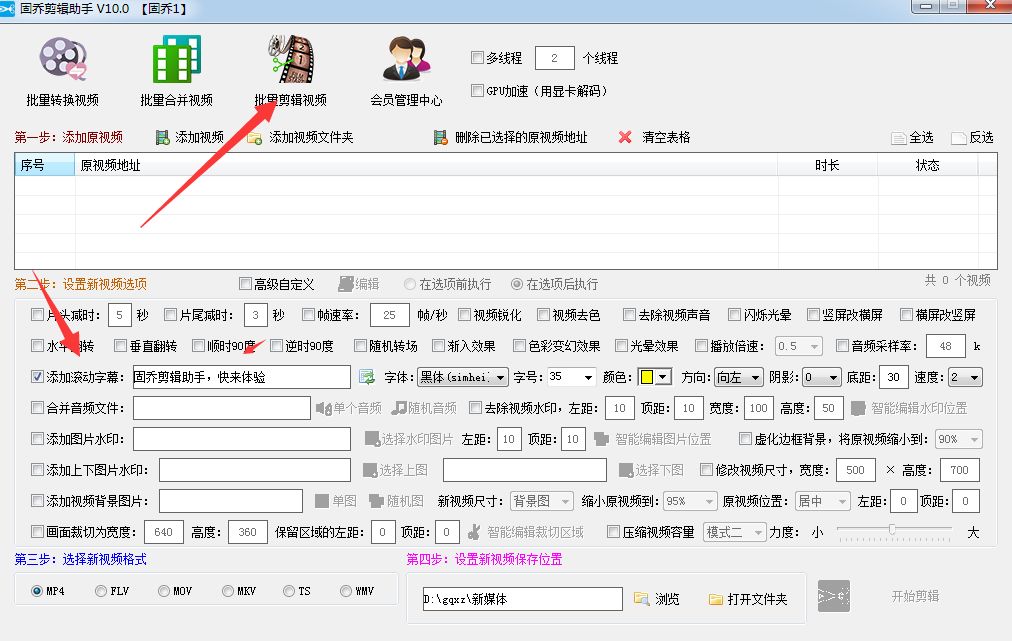Open 速度 speed dropdown
This screenshot has height=641, width=1012.
point(966,377)
